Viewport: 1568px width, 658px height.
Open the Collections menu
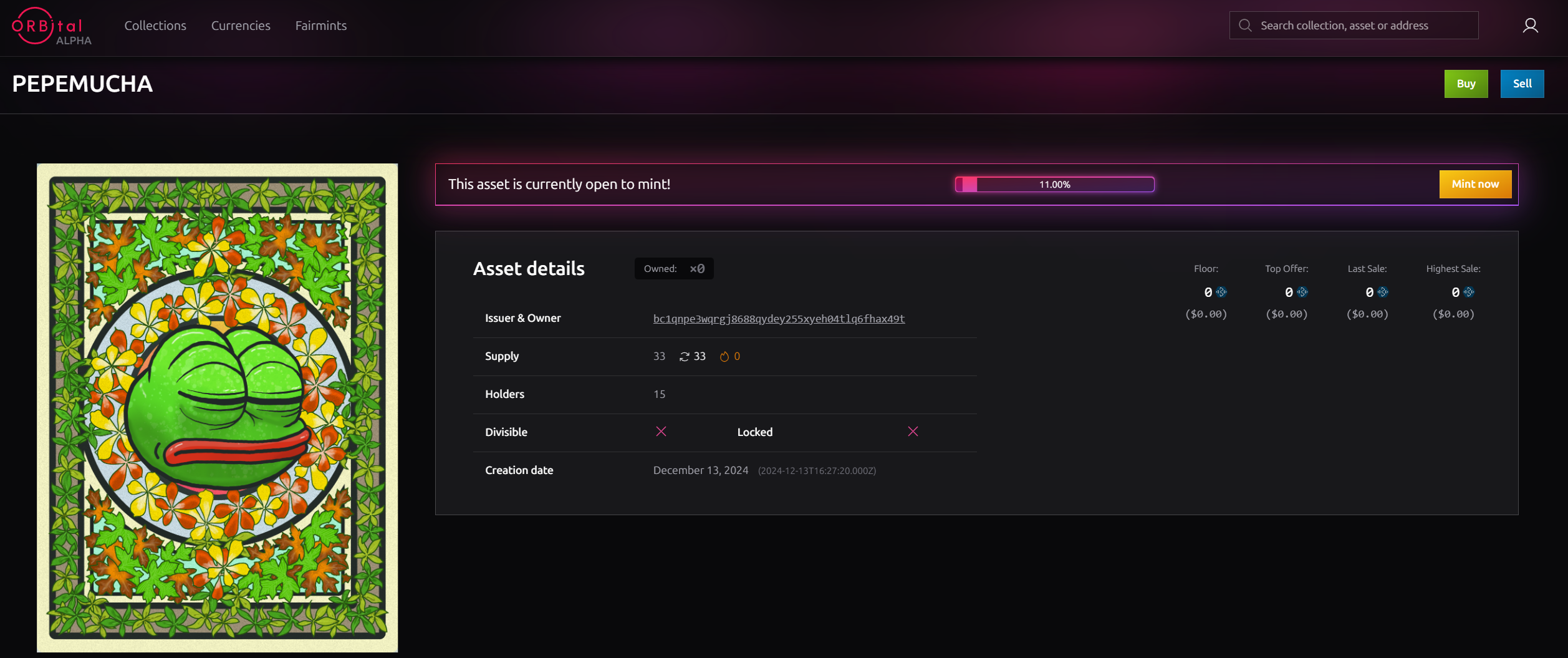pos(155,26)
